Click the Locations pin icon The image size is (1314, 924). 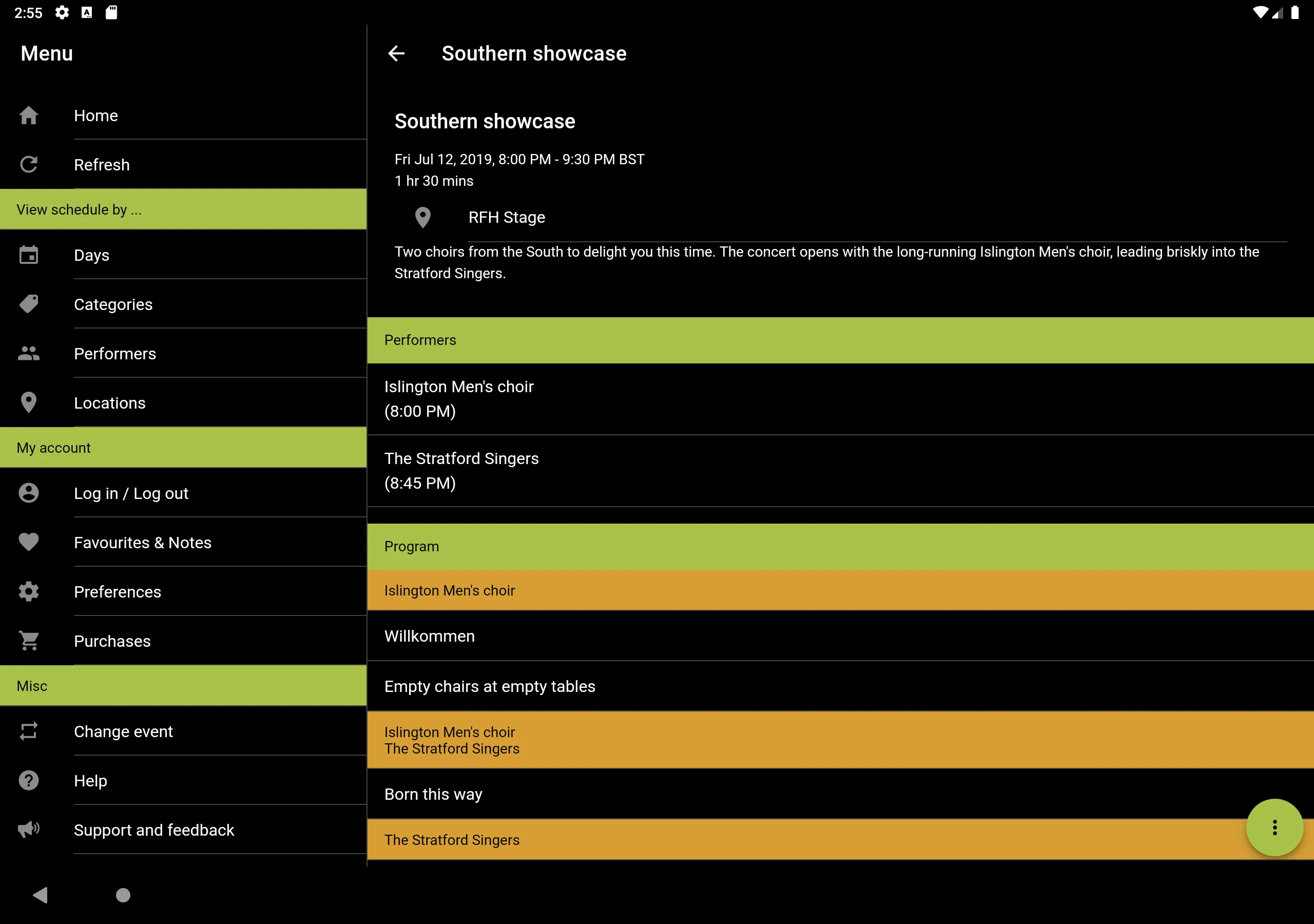pos(29,403)
